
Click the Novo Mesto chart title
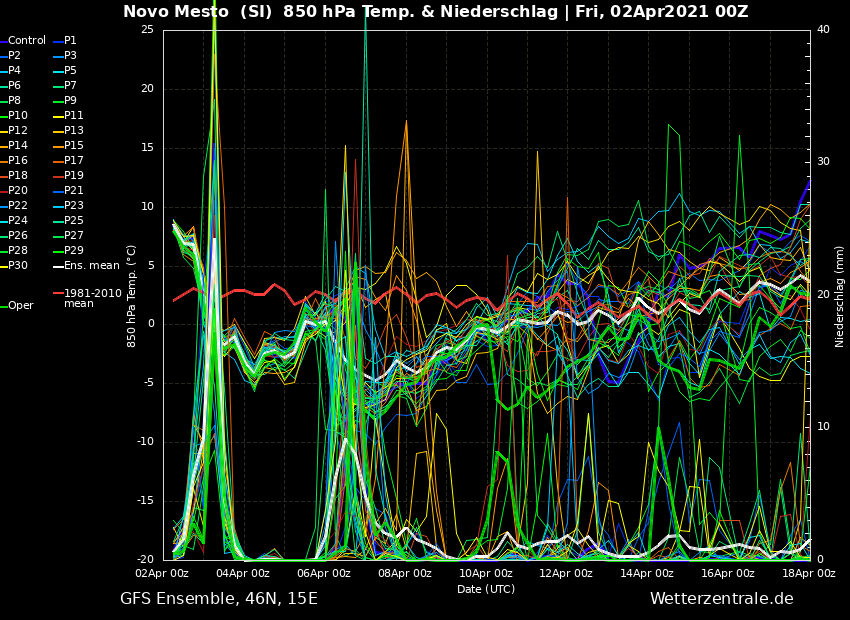click(435, 12)
